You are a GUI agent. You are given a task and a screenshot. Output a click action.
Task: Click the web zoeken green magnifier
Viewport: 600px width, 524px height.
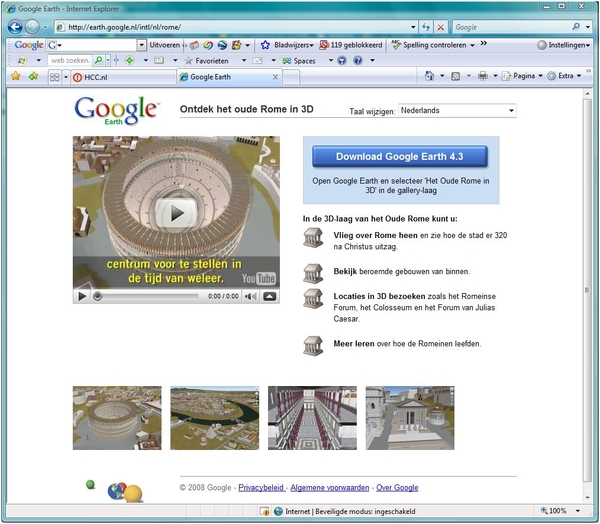pyautogui.click(x=98, y=60)
